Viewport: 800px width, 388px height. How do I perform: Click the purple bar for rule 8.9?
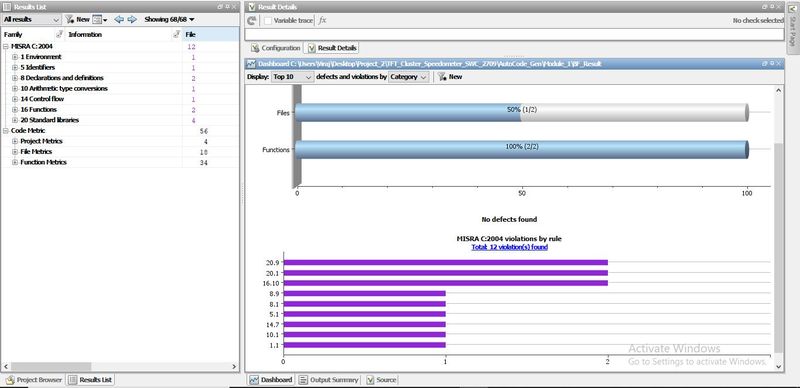coord(364,294)
